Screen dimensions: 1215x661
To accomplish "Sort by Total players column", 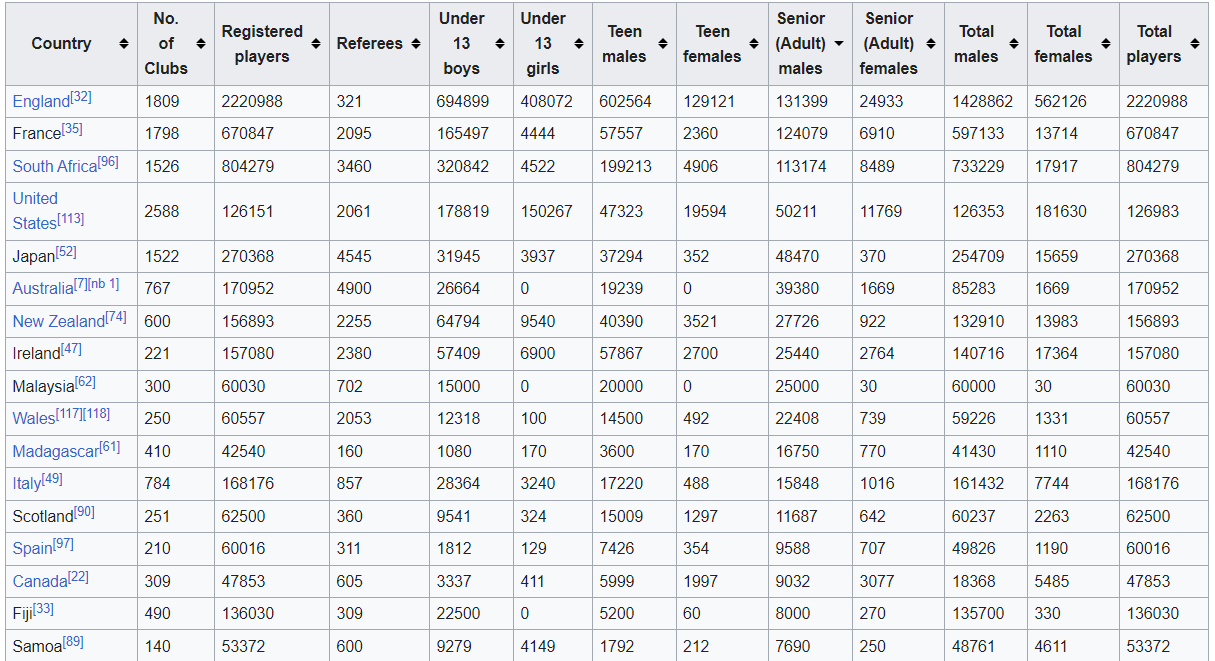I will 1195,44.
